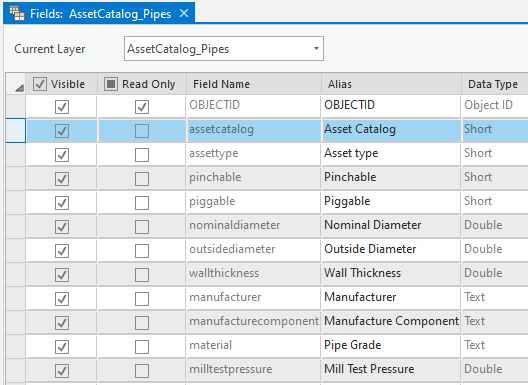Viewport: 528px width, 385px height.
Task: Uncheck Visible for piggable field
Action: pyautogui.click(x=62, y=203)
